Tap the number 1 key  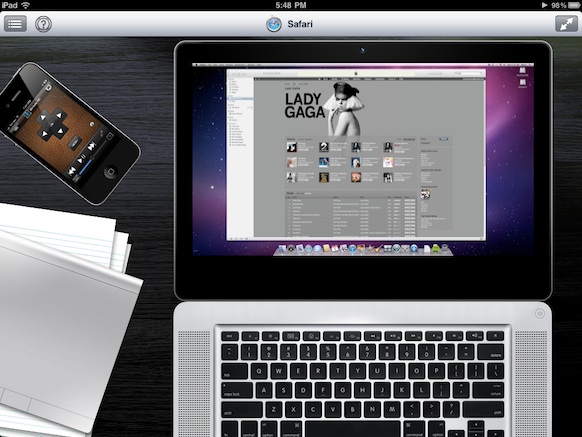click(249, 351)
